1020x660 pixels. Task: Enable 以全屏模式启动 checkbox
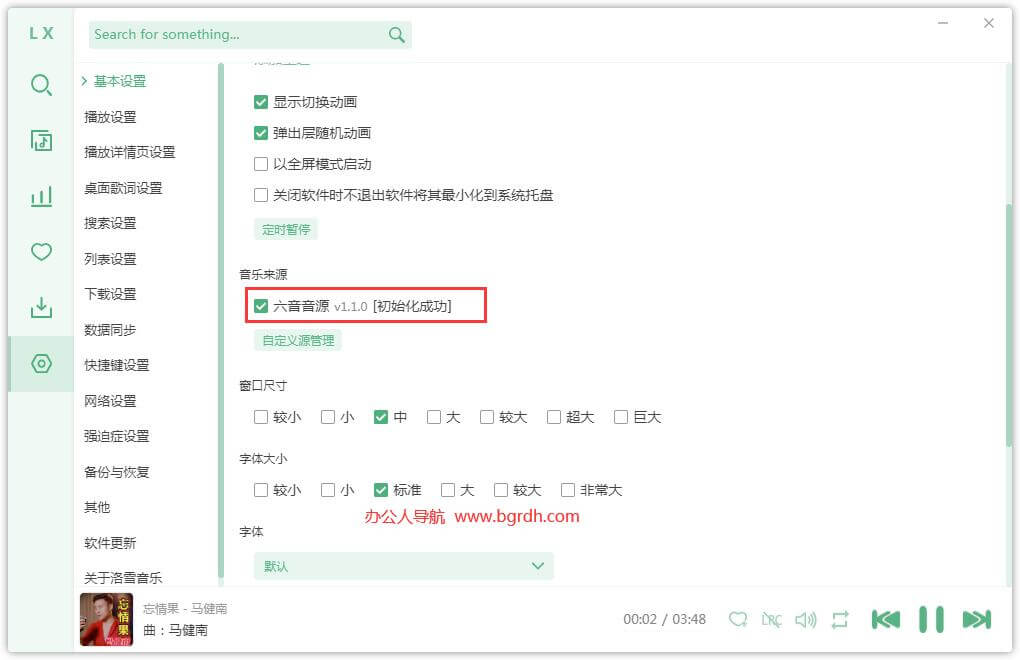click(261, 164)
